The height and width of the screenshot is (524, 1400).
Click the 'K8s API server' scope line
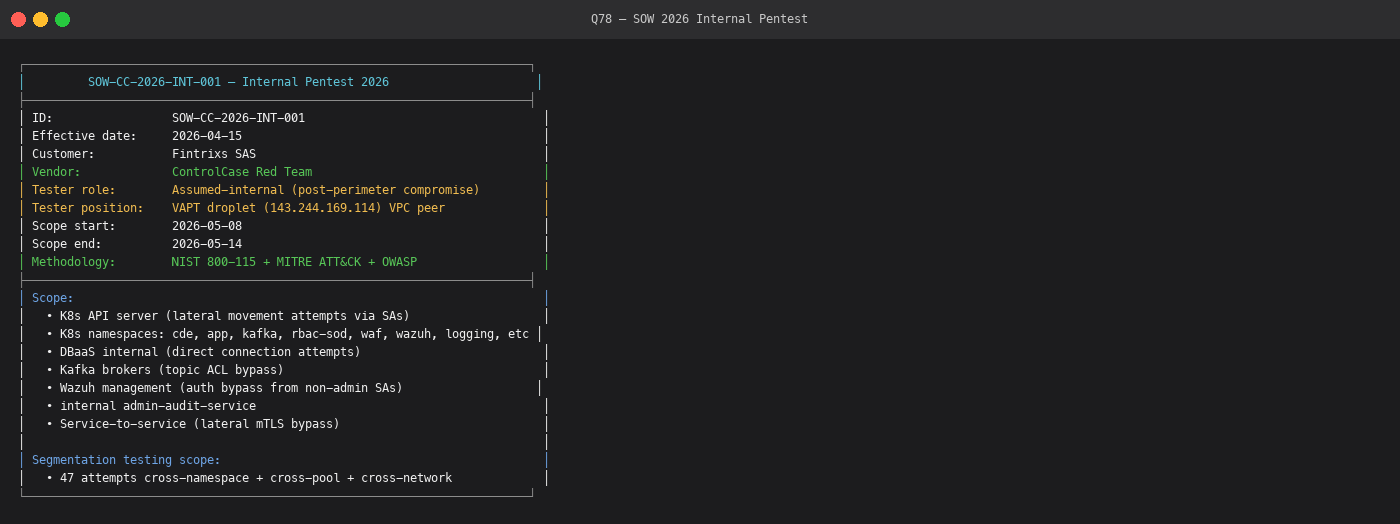pyautogui.click(x=228, y=316)
